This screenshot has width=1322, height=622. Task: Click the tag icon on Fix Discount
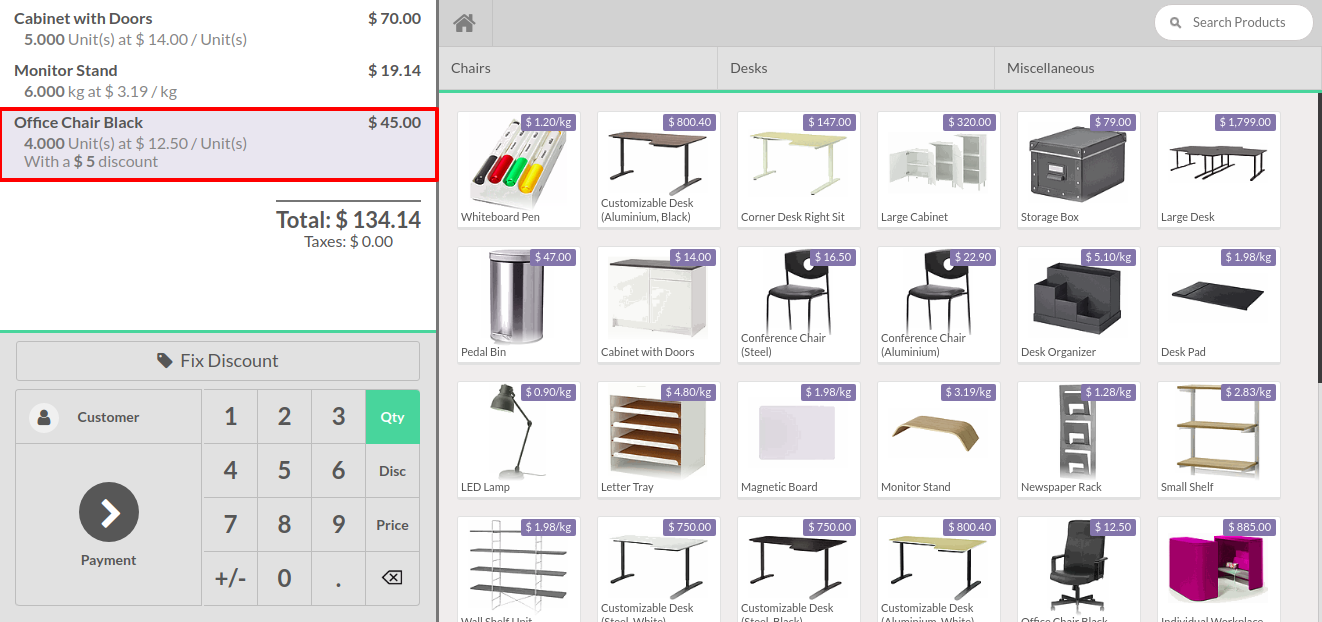(x=165, y=361)
